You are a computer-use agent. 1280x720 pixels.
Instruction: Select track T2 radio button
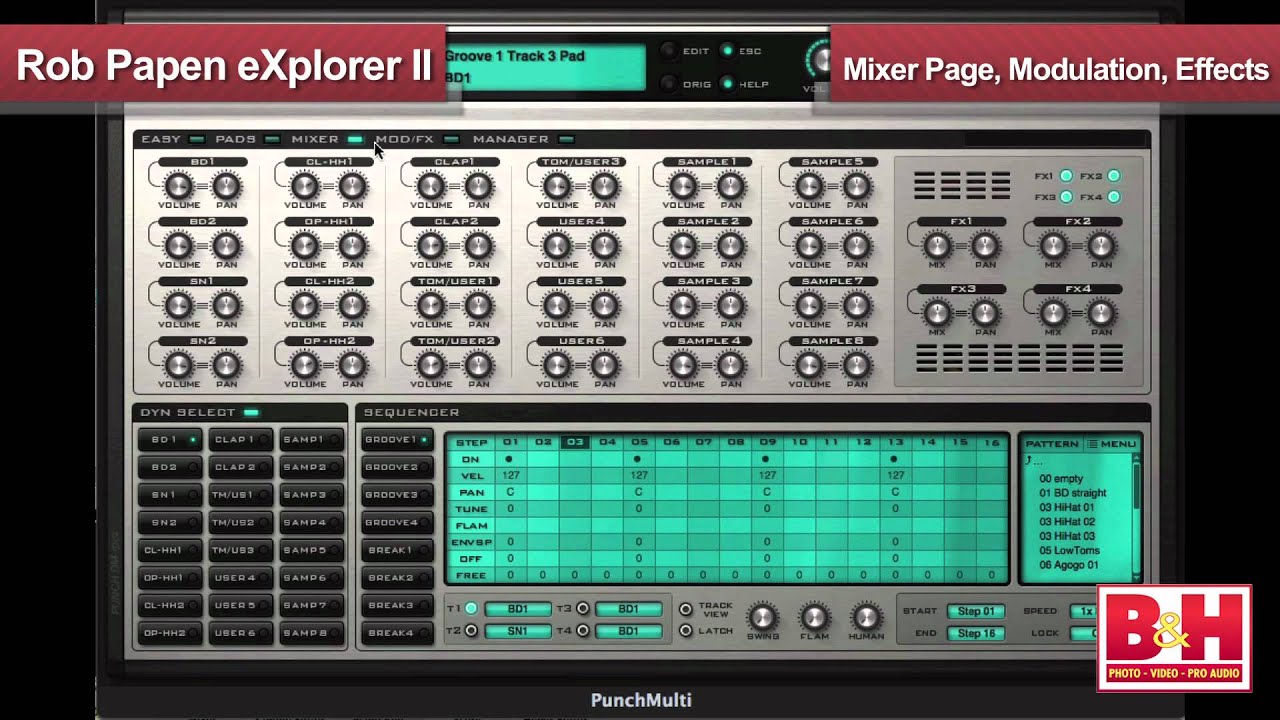(471, 631)
